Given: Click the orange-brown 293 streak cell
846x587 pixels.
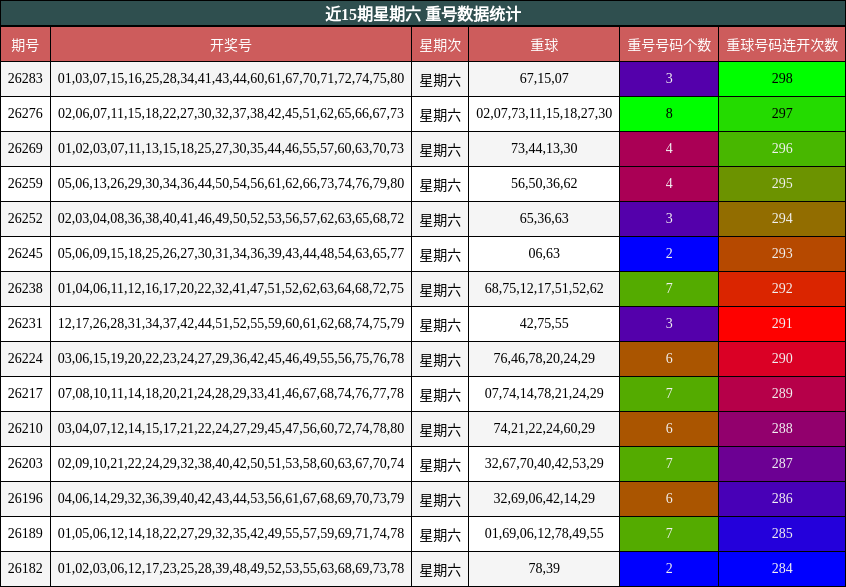Looking at the screenshot, I should [782, 254].
